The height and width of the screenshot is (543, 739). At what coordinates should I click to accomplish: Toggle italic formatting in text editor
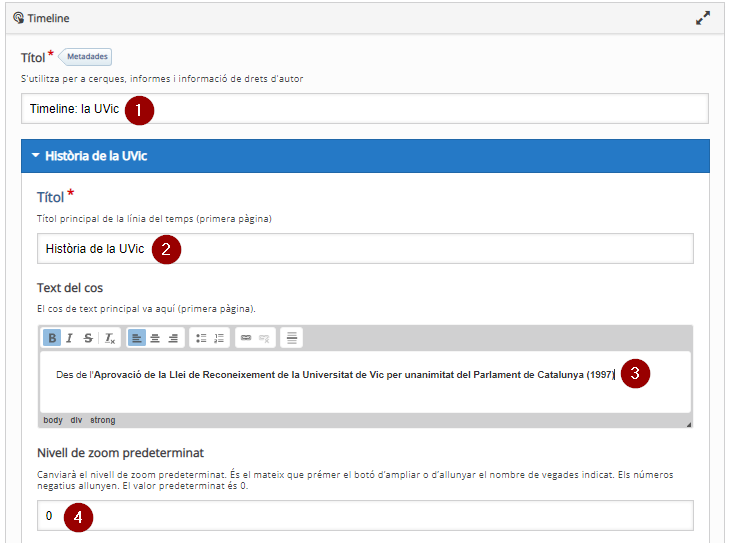[x=70, y=338]
